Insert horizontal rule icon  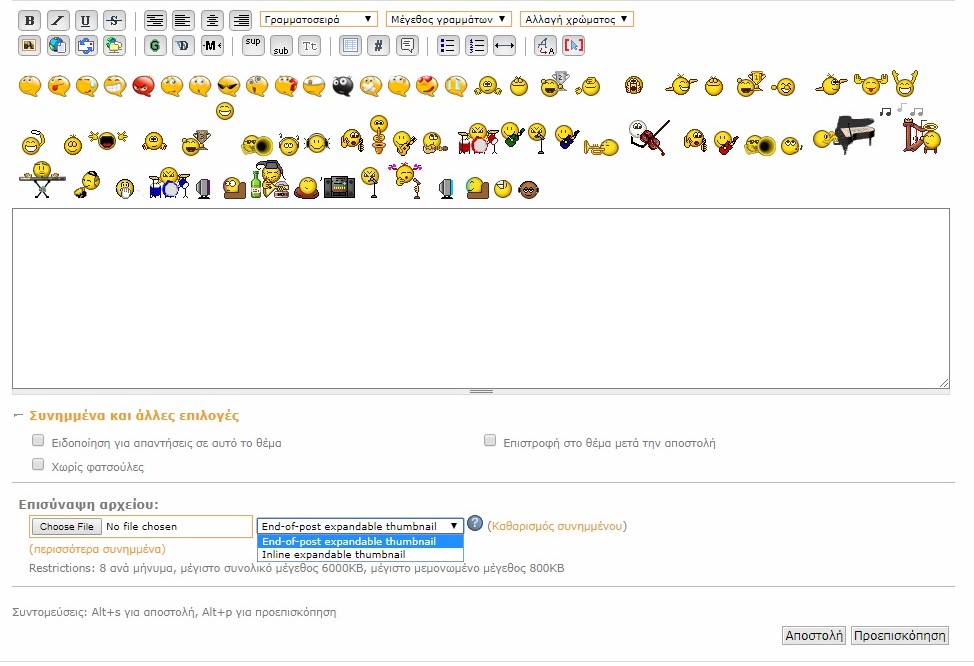(504, 45)
